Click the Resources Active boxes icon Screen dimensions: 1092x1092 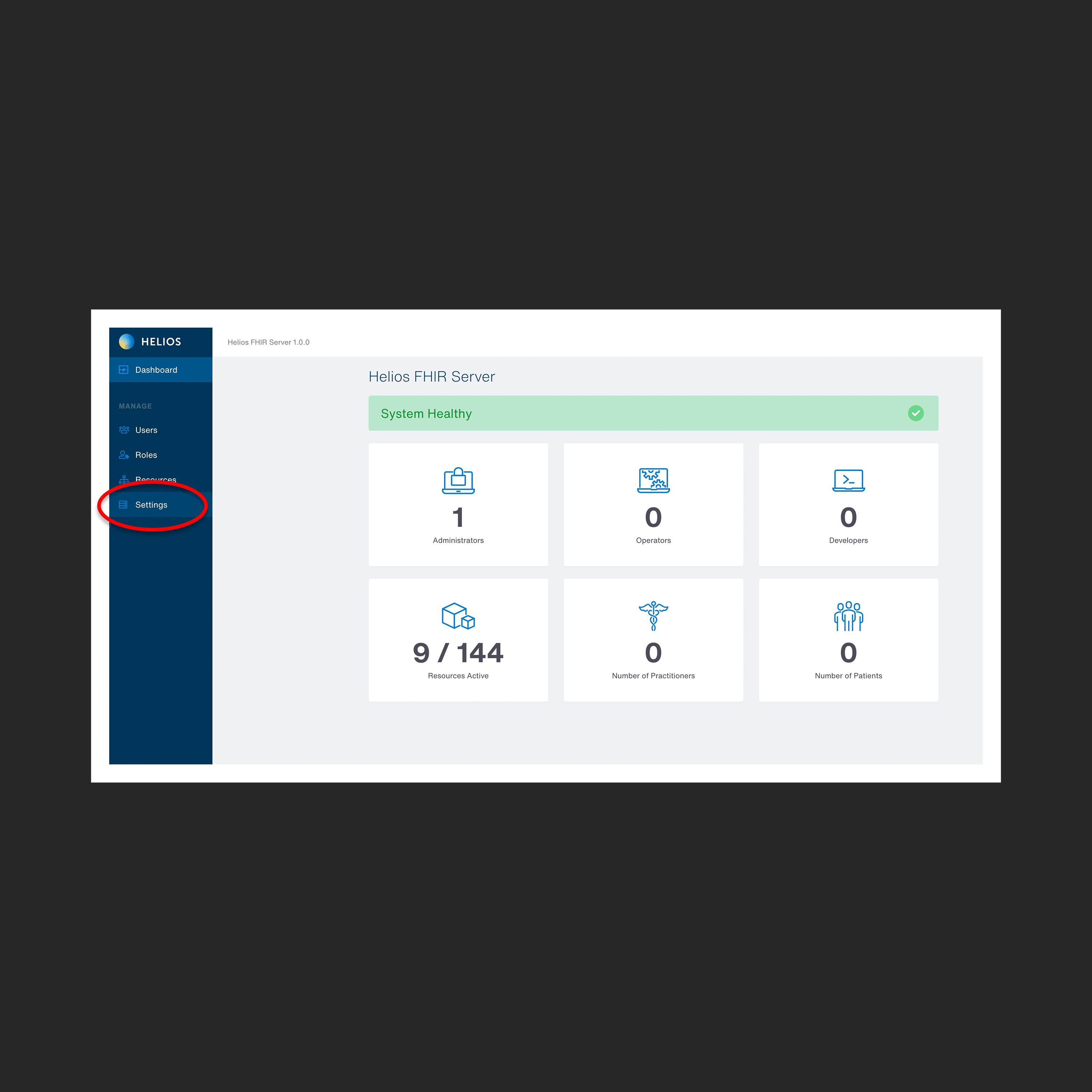click(458, 616)
